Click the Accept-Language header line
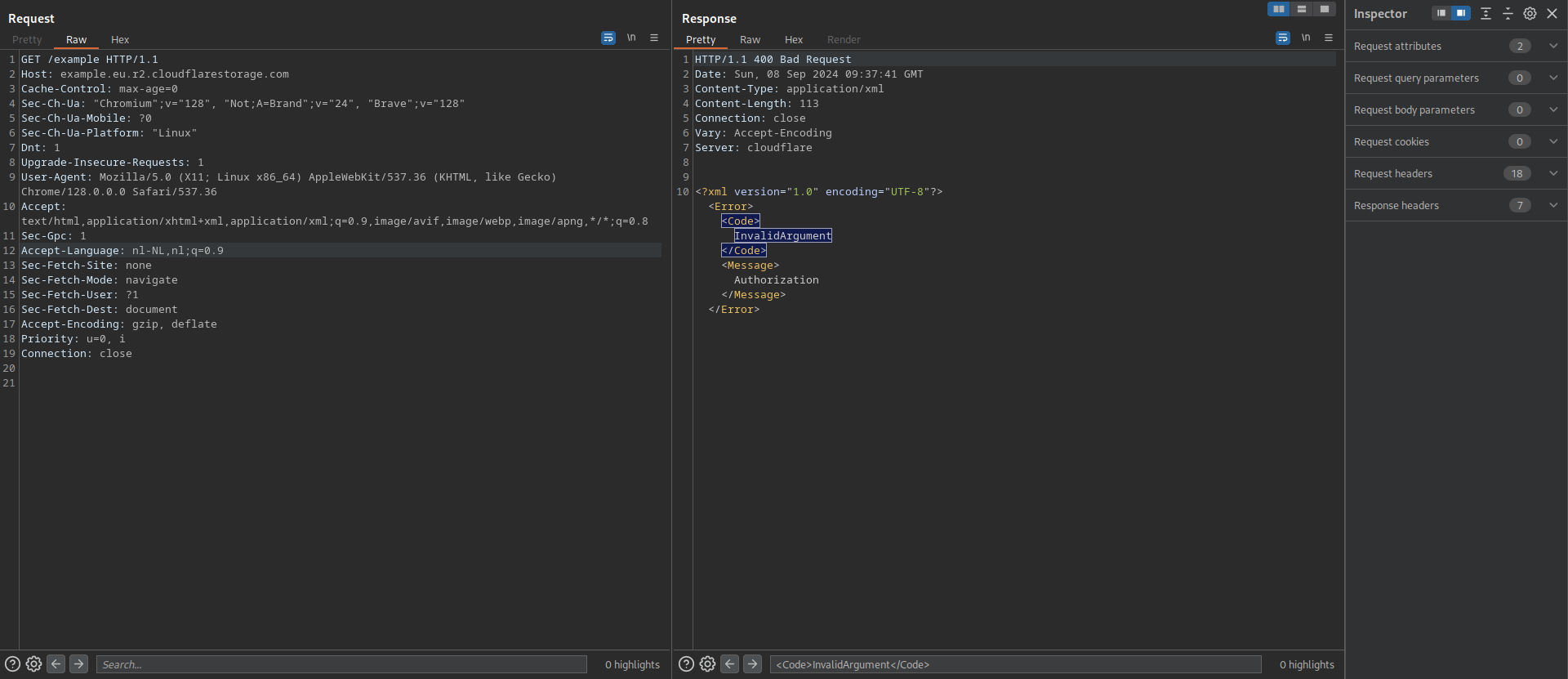The height and width of the screenshot is (679, 1568). pos(122,251)
